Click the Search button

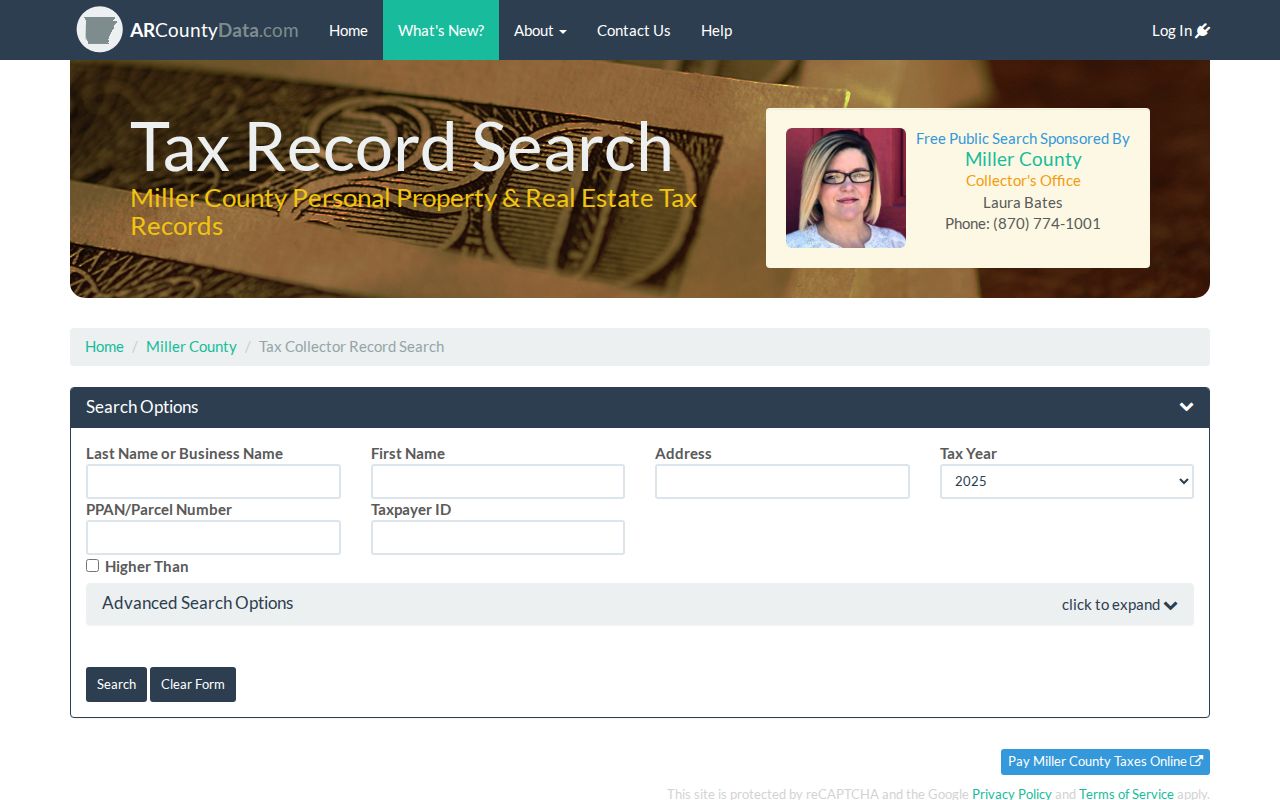coord(116,684)
